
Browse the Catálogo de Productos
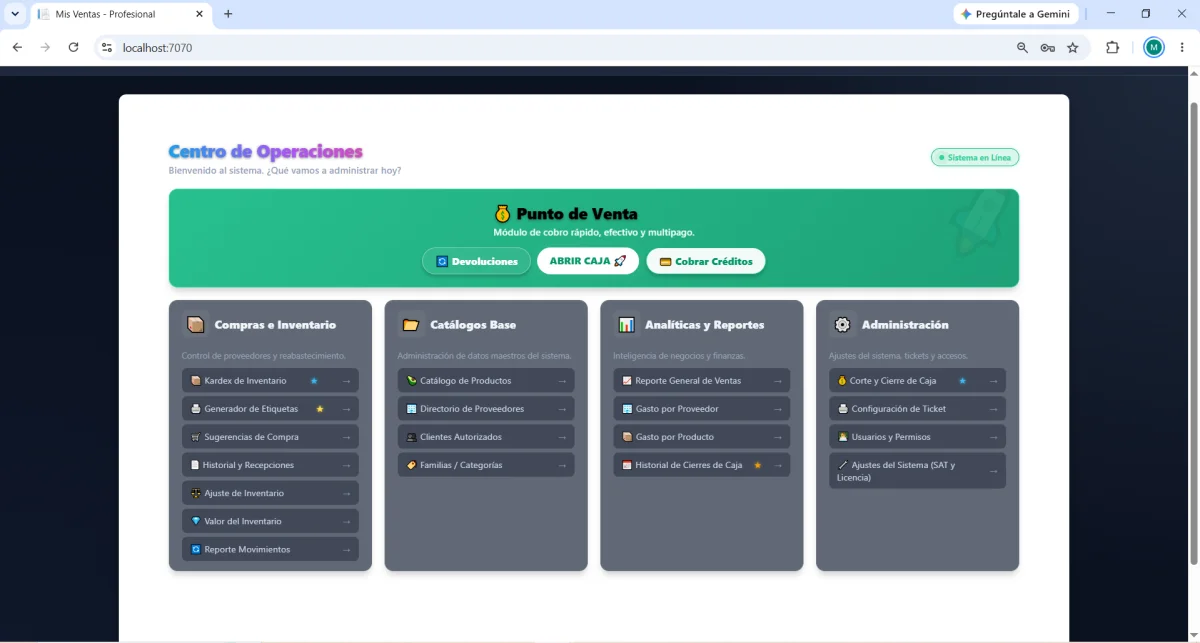(x=486, y=381)
